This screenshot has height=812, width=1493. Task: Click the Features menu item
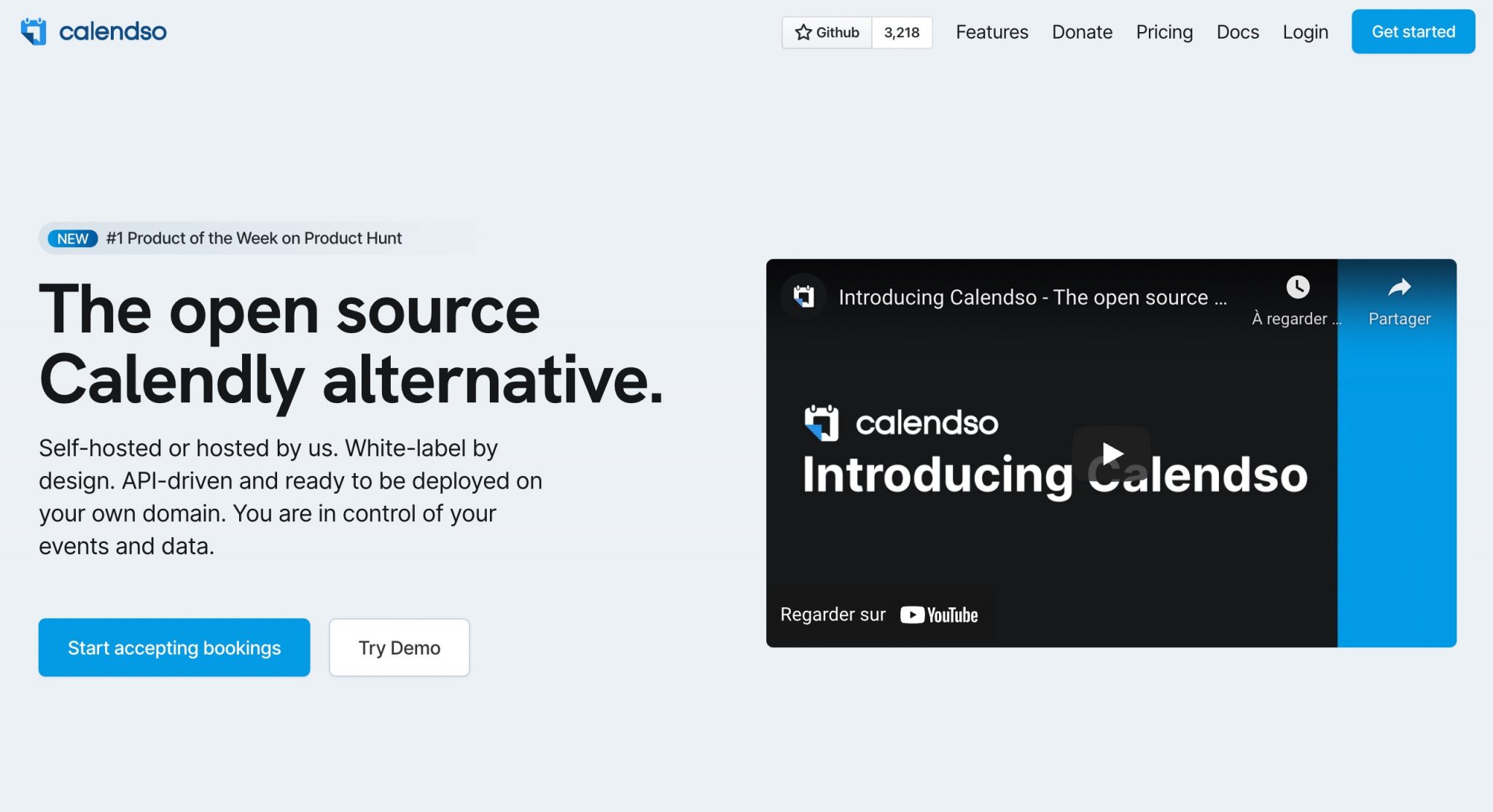click(991, 31)
